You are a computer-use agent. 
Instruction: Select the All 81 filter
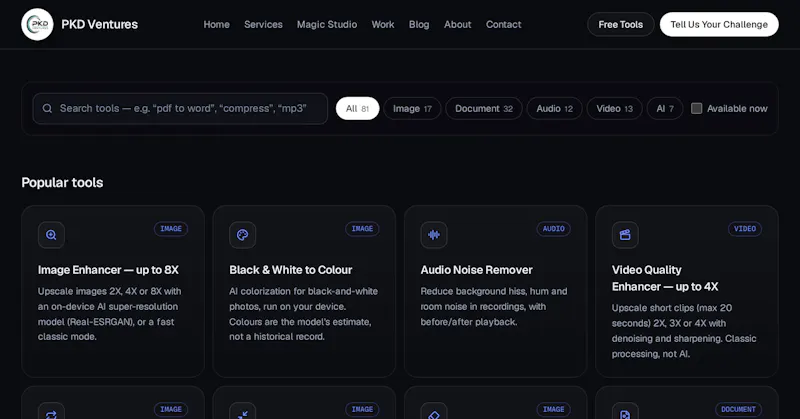pos(358,108)
